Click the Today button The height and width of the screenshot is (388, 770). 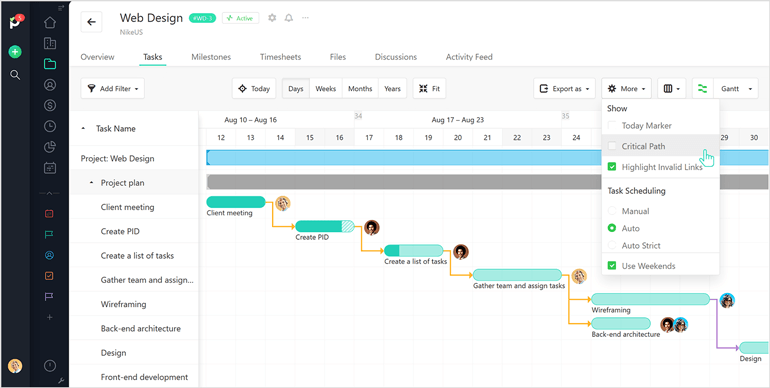254,89
